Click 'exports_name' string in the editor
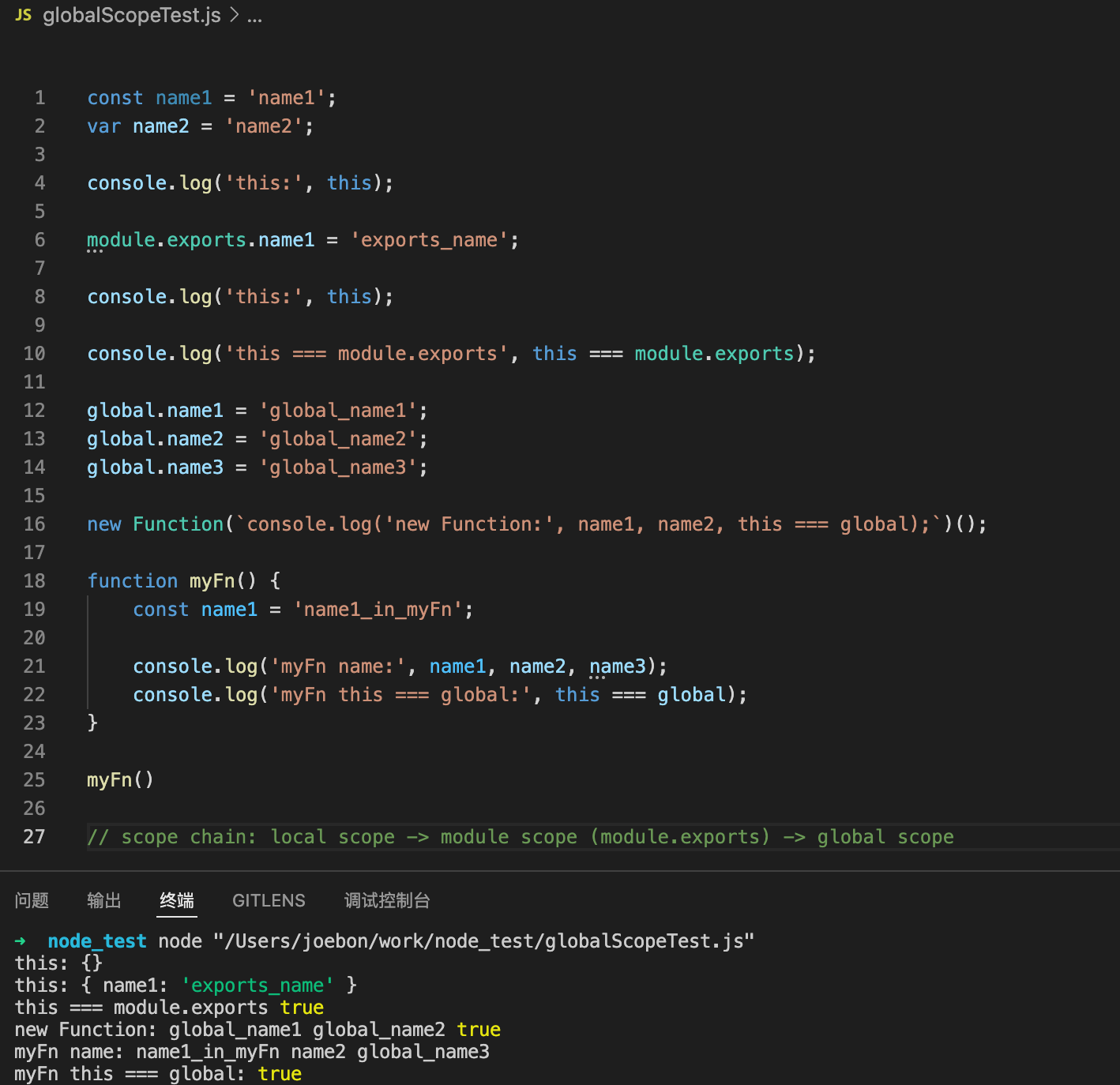 [429, 240]
